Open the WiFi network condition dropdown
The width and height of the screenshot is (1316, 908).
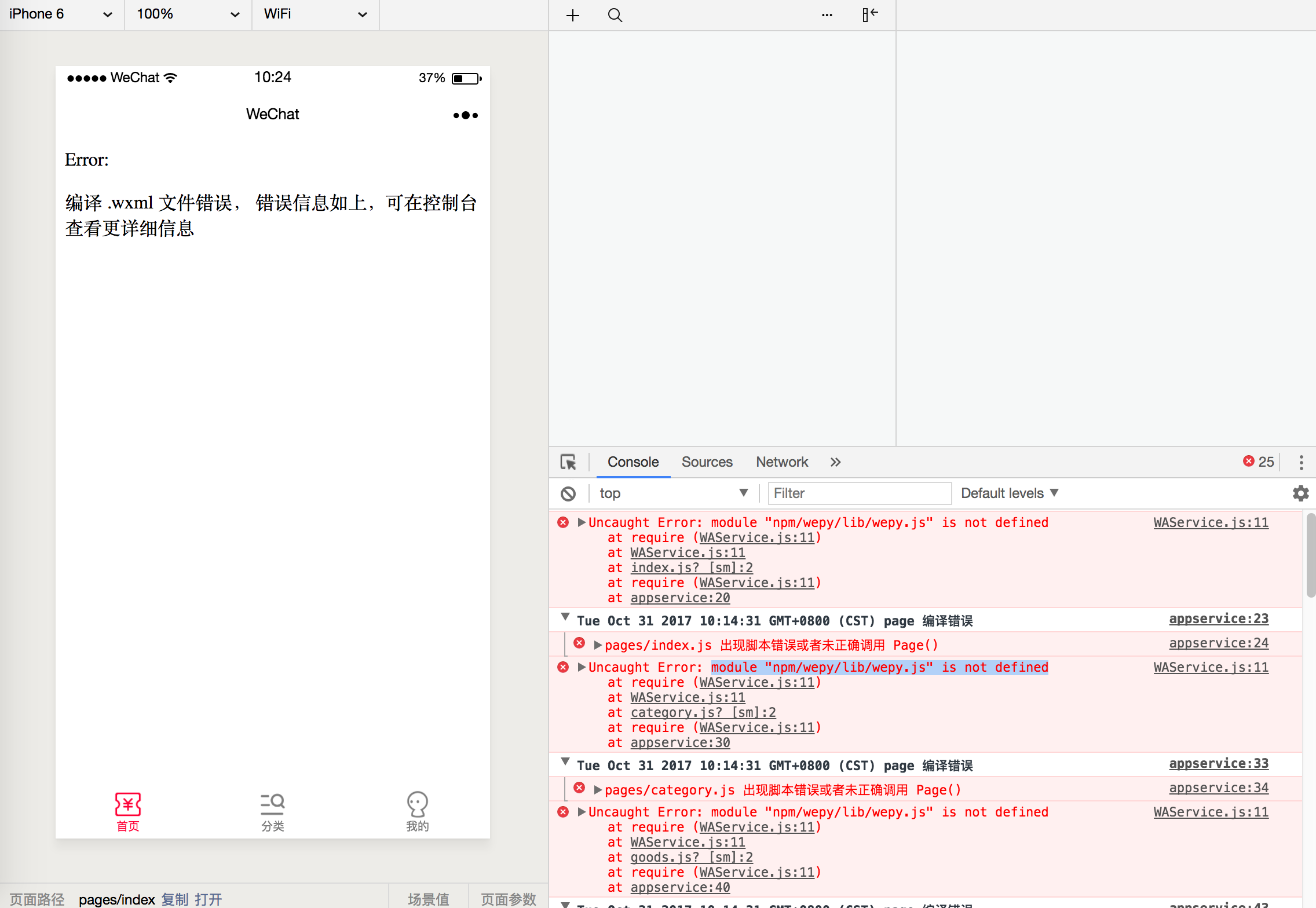(315, 14)
